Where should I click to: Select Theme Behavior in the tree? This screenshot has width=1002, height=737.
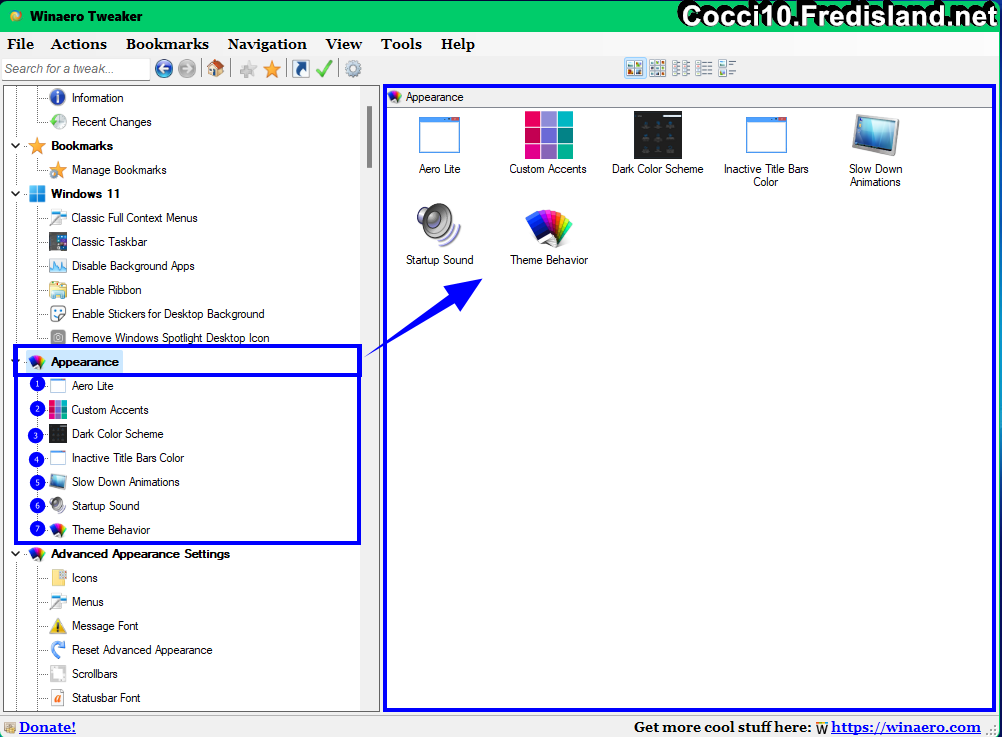(x=111, y=530)
